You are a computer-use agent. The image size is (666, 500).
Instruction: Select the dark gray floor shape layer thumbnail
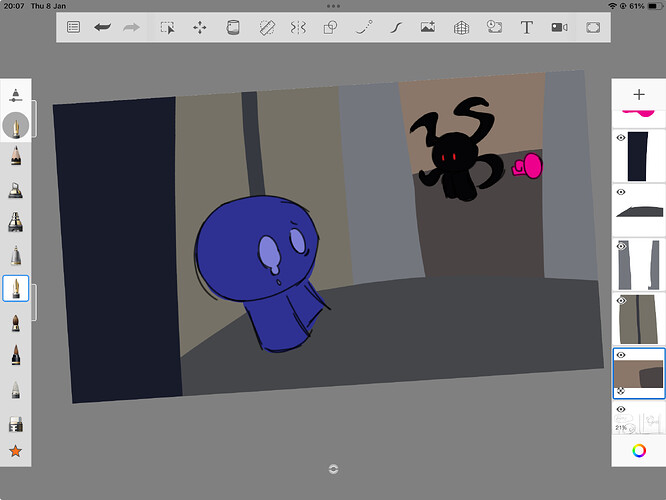click(x=640, y=210)
